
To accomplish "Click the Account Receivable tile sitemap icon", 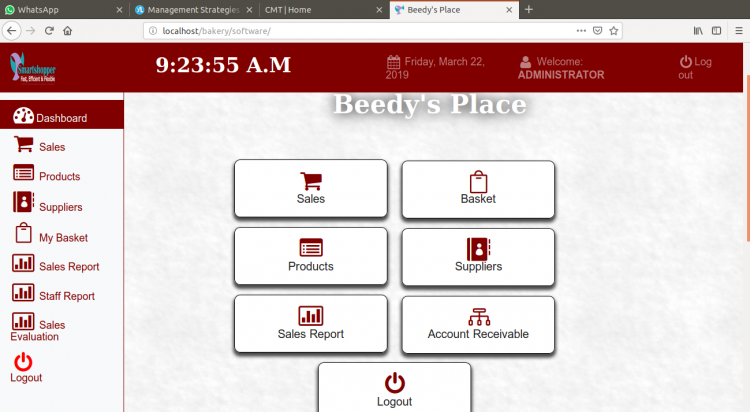I will coord(479,317).
